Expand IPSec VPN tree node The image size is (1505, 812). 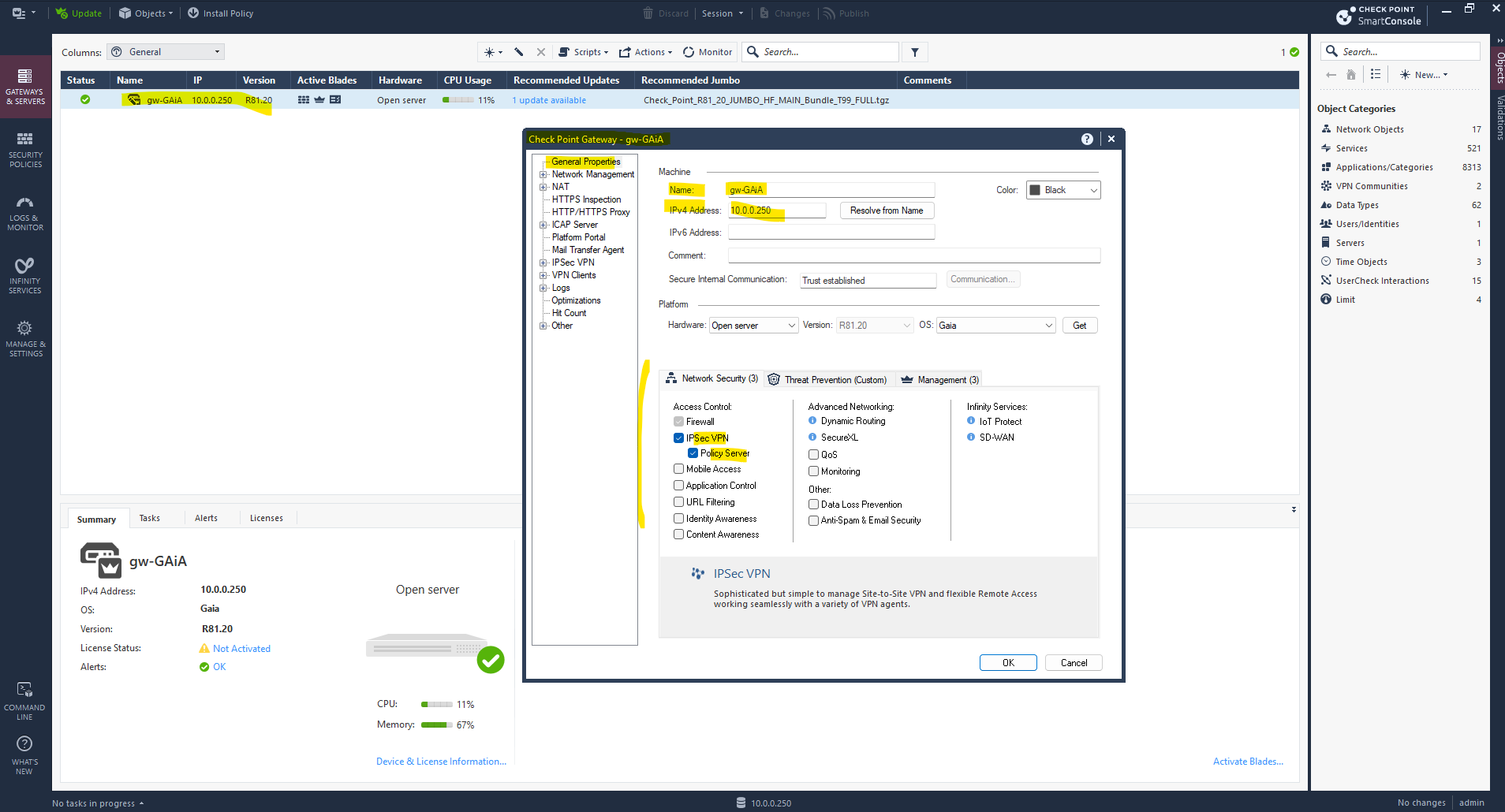543,263
